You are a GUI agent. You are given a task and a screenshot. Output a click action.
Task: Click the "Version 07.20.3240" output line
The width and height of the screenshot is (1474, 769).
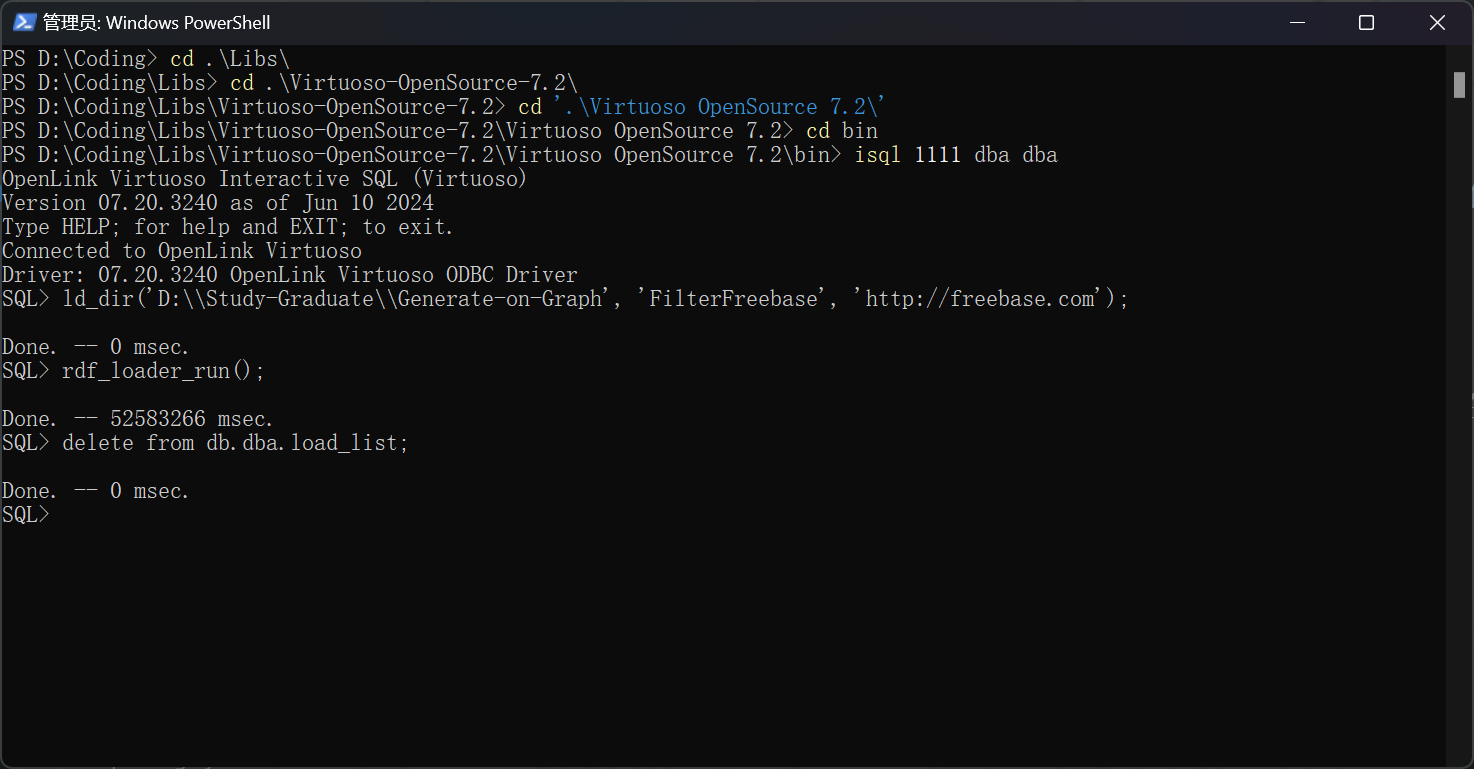[x=218, y=203]
